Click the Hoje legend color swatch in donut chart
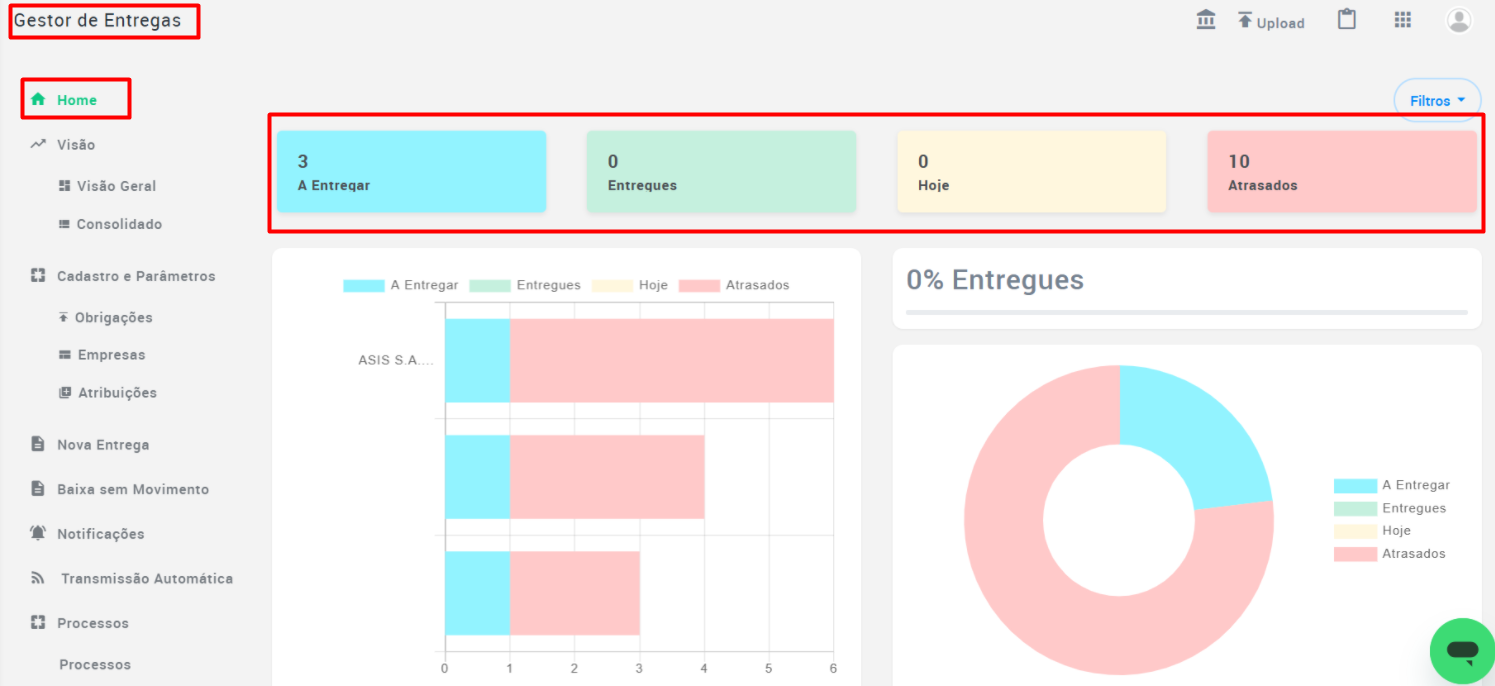The height and width of the screenshot is (686, 1495). (1355, 531)
